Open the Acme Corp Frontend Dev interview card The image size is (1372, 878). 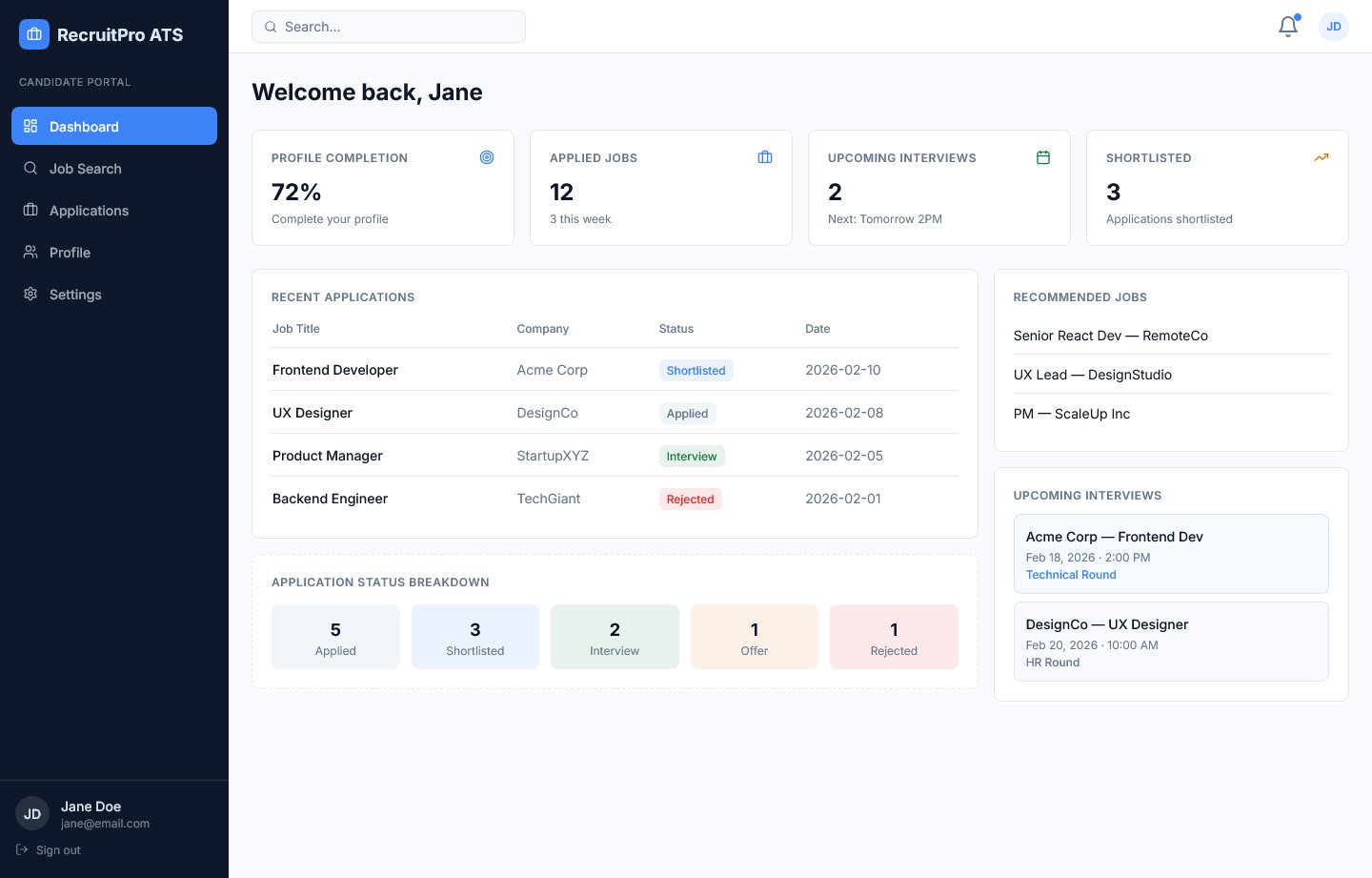click(x=1170, y=554)
